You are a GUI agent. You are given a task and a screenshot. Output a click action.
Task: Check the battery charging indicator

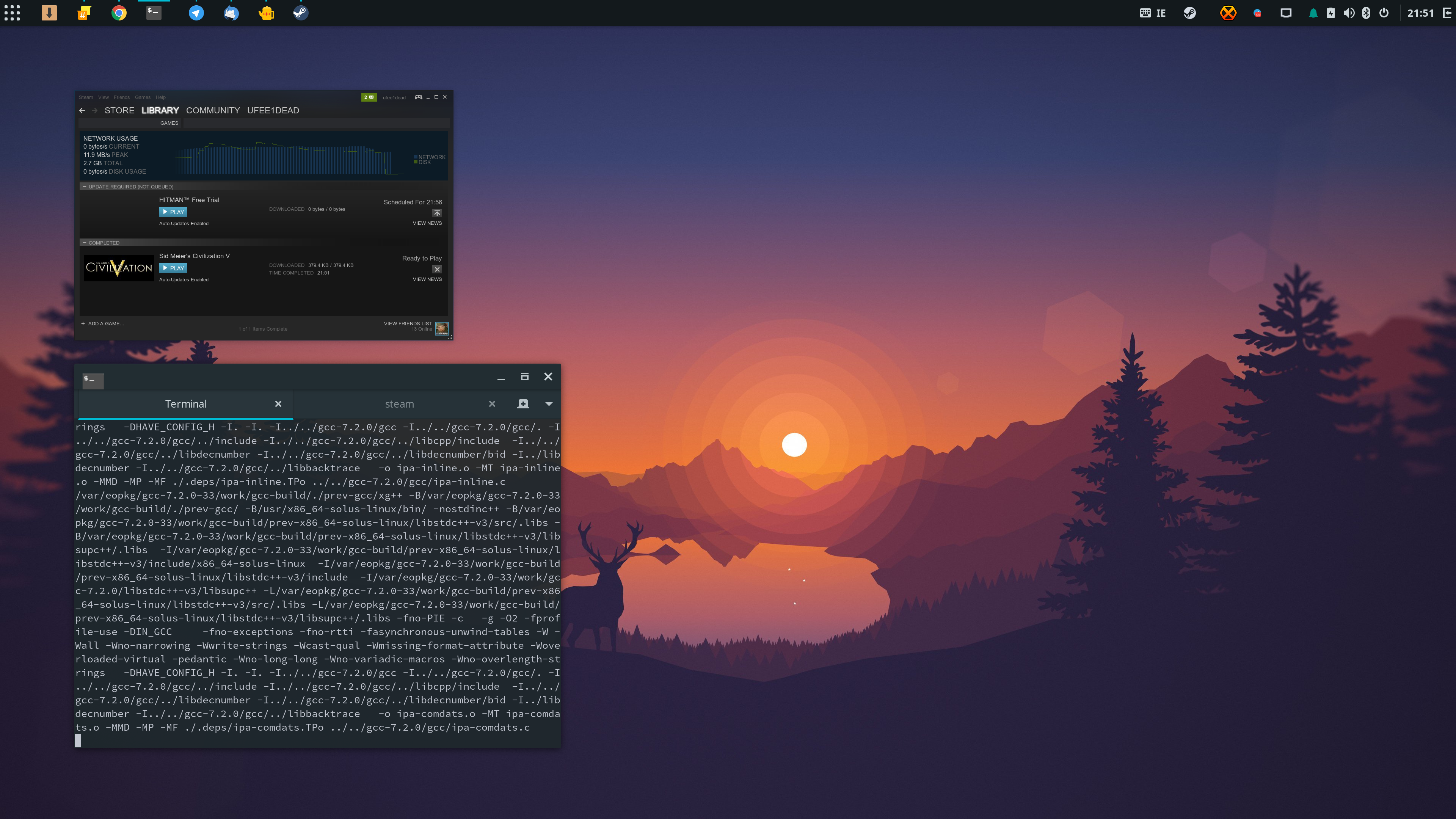pos(1330,13)
